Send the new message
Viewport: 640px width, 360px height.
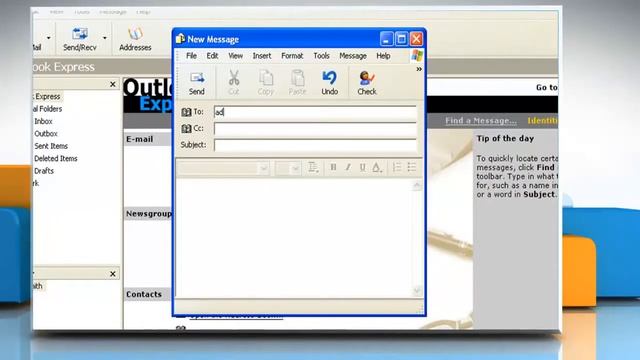click(197, 83)
